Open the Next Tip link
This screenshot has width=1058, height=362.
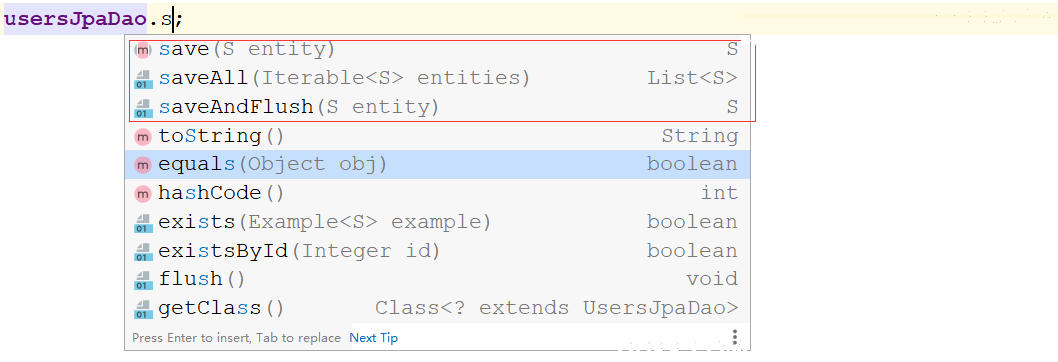(x=373, y=338)
